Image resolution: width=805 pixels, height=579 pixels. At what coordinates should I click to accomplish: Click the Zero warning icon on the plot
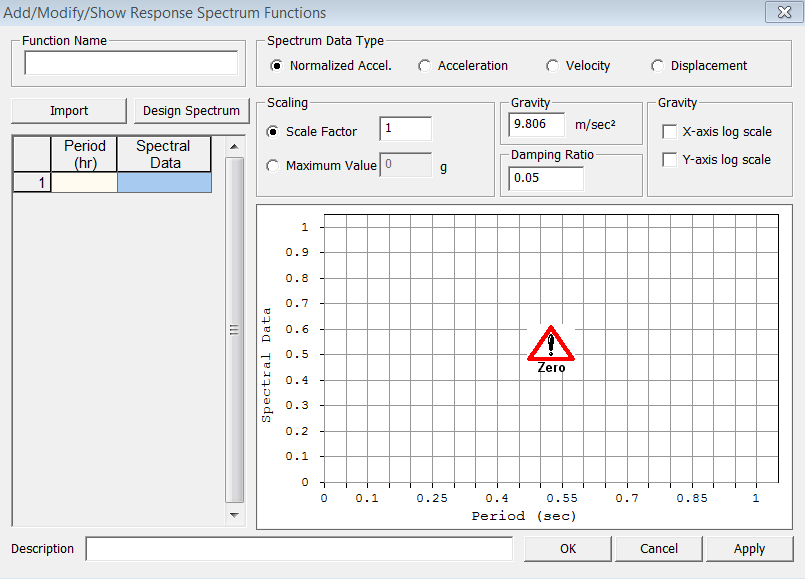pos(551,345)
